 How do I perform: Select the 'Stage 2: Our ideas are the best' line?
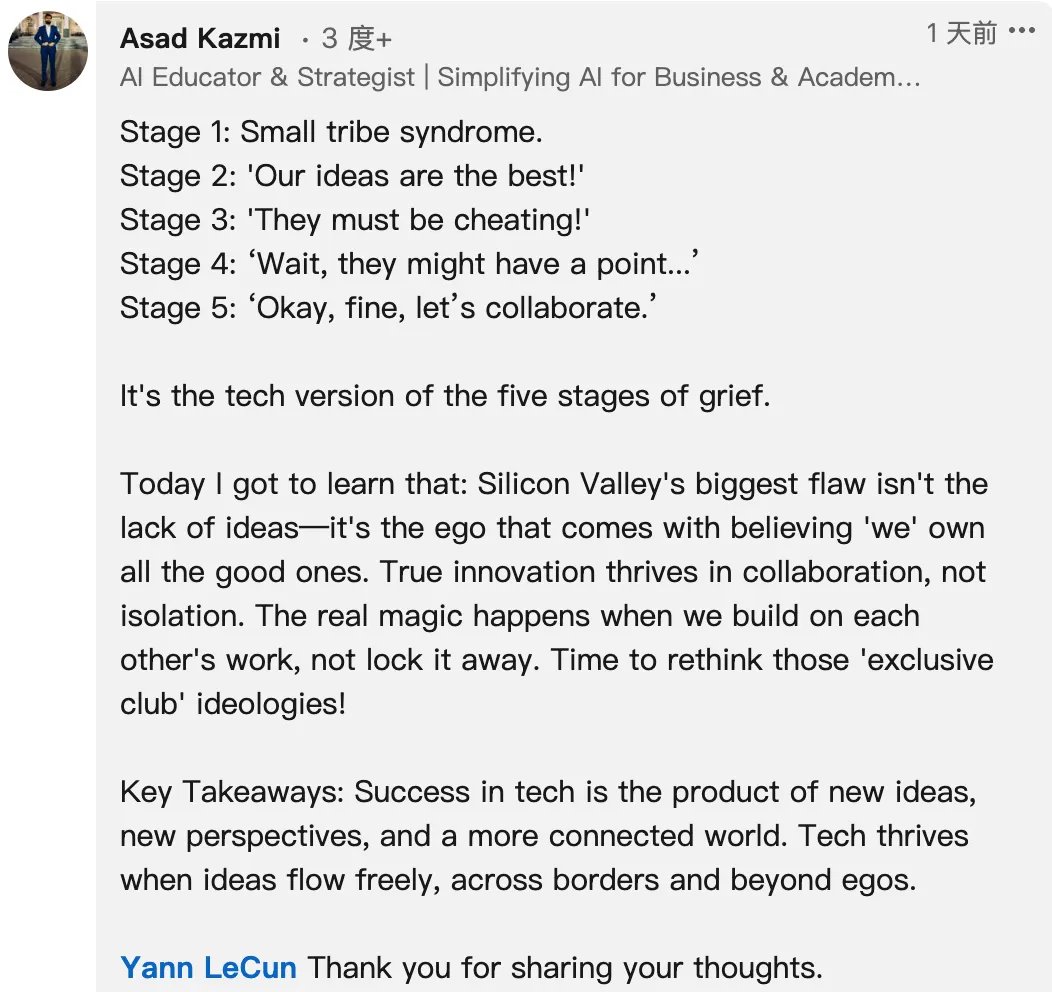(352, 176)
